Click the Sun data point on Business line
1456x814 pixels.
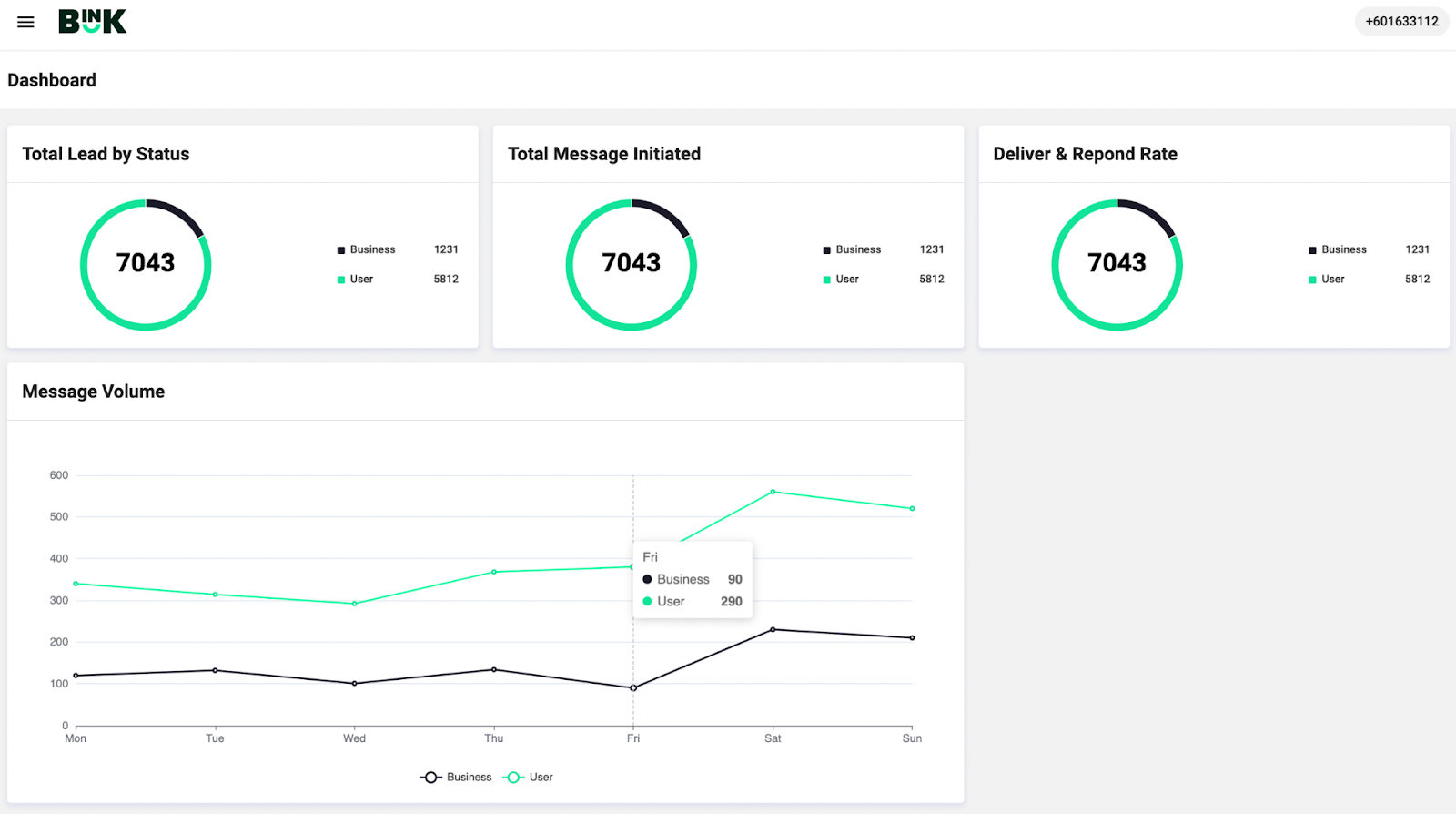pyautogui.click(x=912, y=638)
